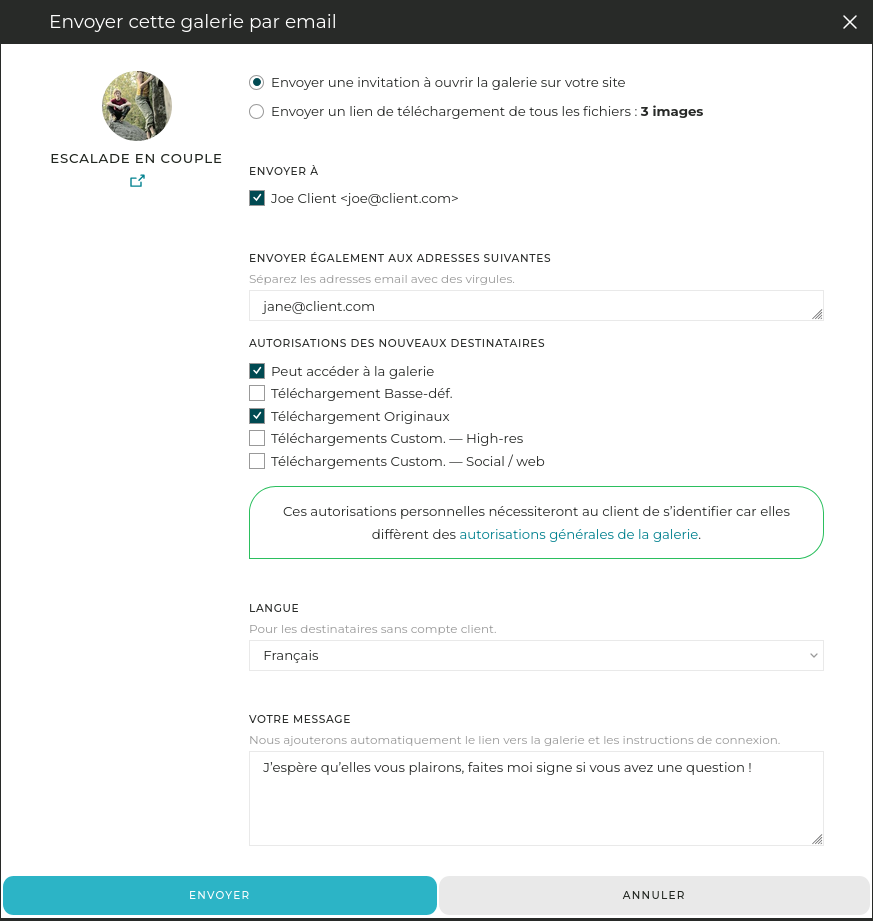Close the email gallery dialog

(x=850, y=22)
